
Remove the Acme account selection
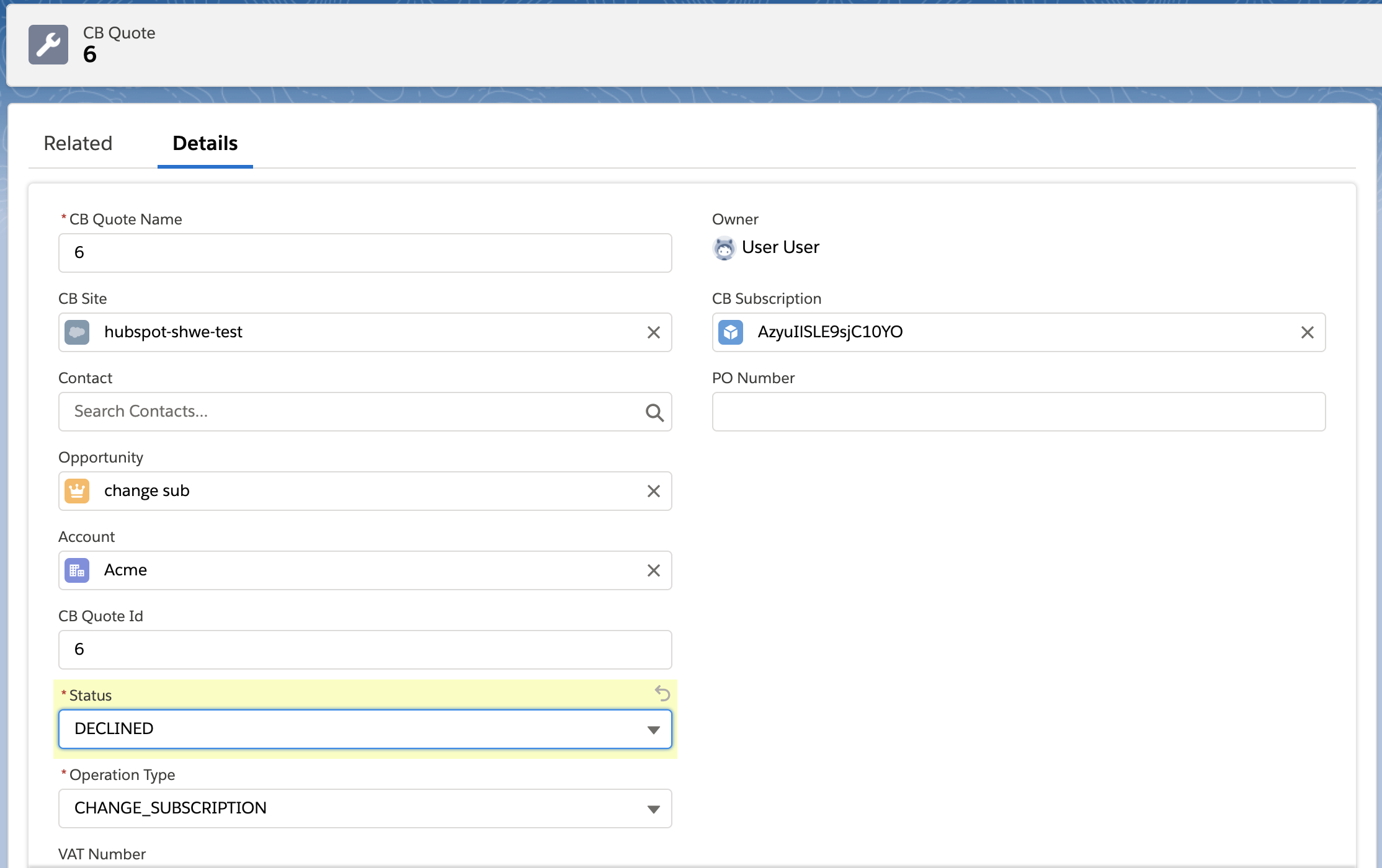click(x=653, y=570)
